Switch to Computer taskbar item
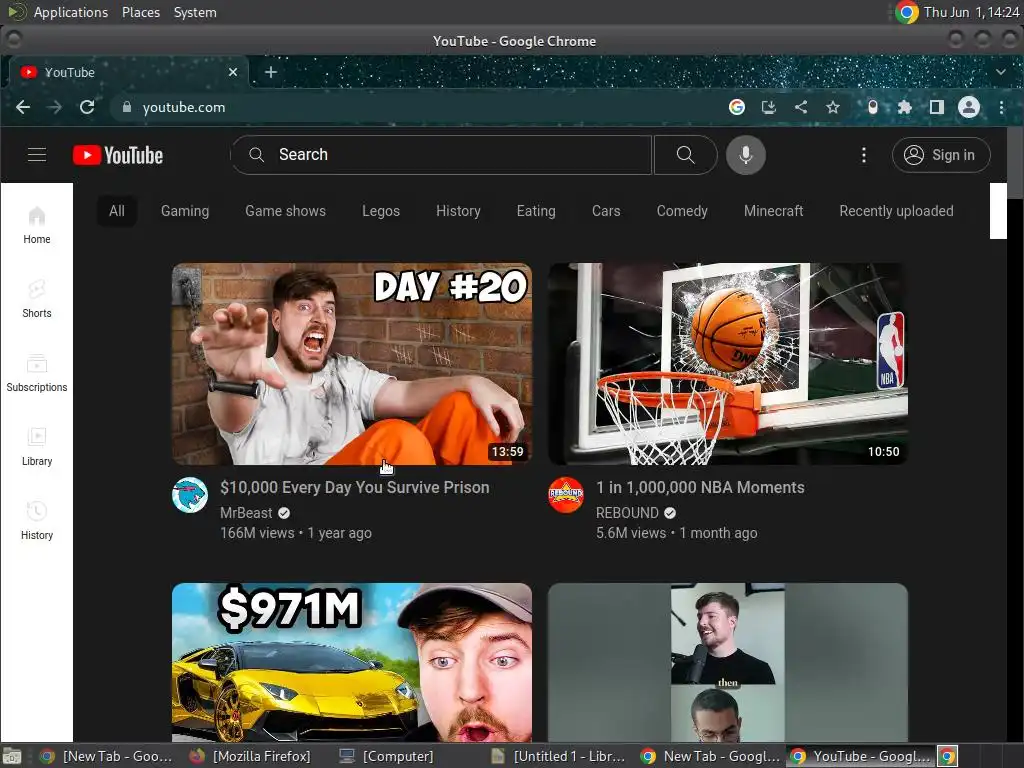 (x=387, y=756)
